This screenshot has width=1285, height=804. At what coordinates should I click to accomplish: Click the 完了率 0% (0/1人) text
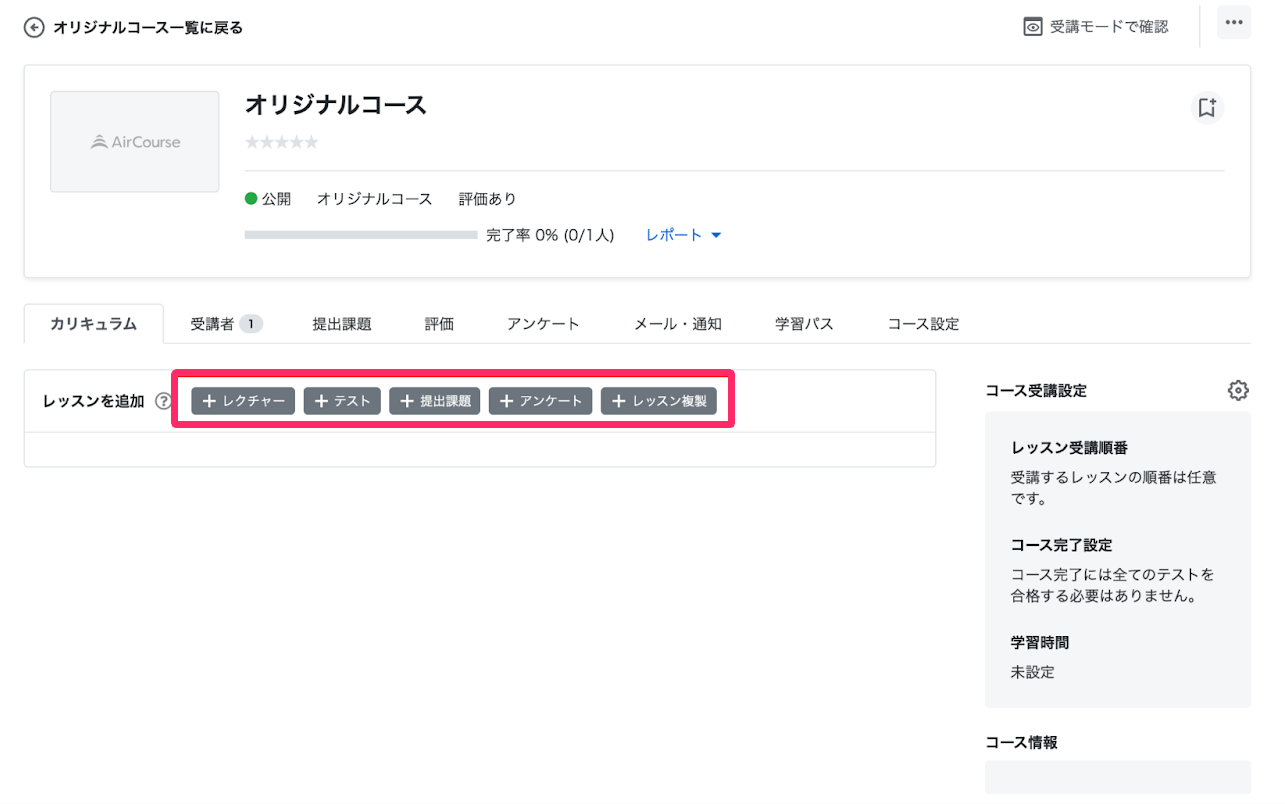click(550, 235)
